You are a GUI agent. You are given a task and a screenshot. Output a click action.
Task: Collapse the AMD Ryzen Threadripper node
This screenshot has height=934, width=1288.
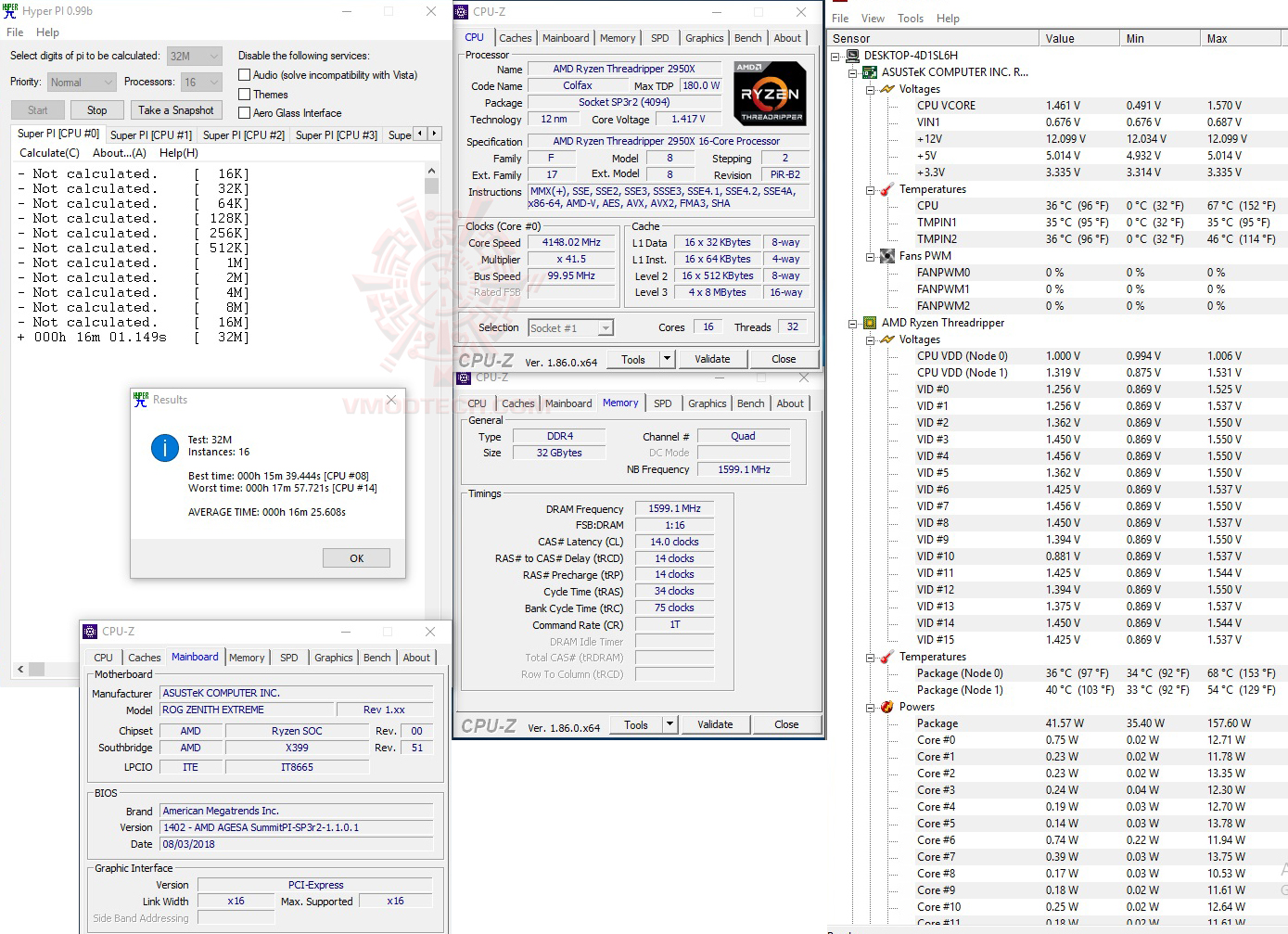(853, 323)
